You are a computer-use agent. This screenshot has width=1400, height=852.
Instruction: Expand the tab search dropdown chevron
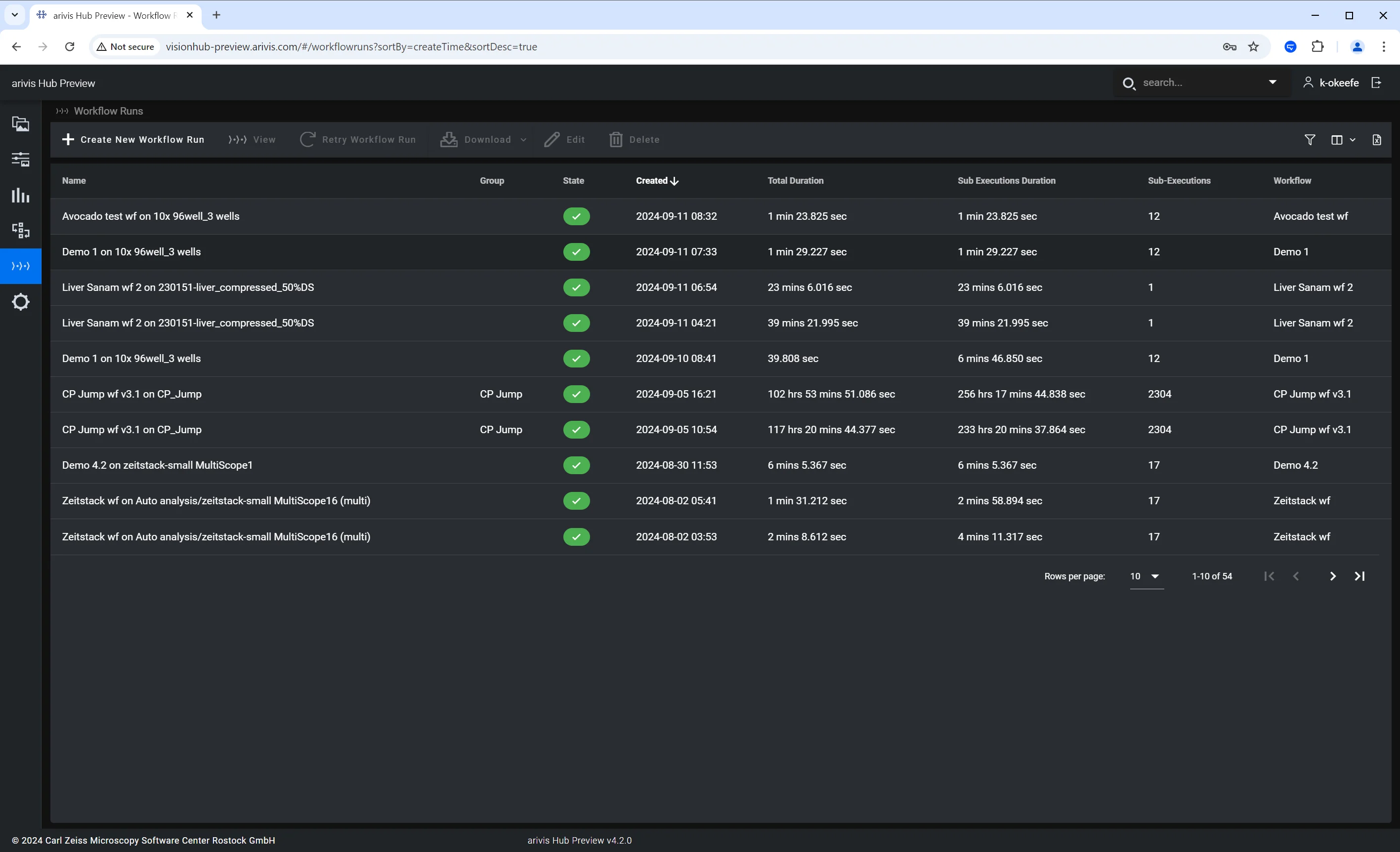click(15, 15)
